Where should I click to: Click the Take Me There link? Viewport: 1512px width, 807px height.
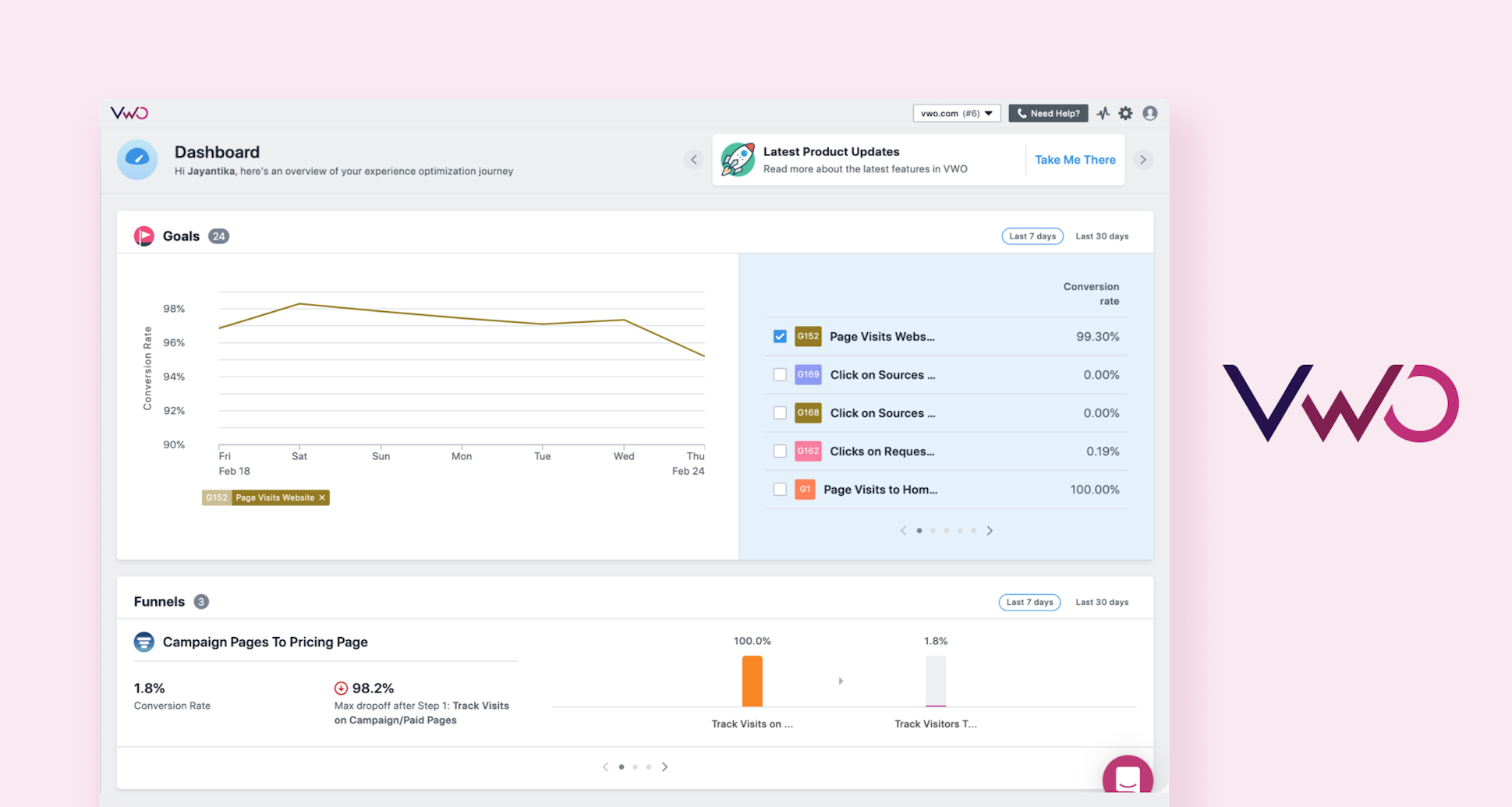pyautogui.click(x=1075, y=160)
